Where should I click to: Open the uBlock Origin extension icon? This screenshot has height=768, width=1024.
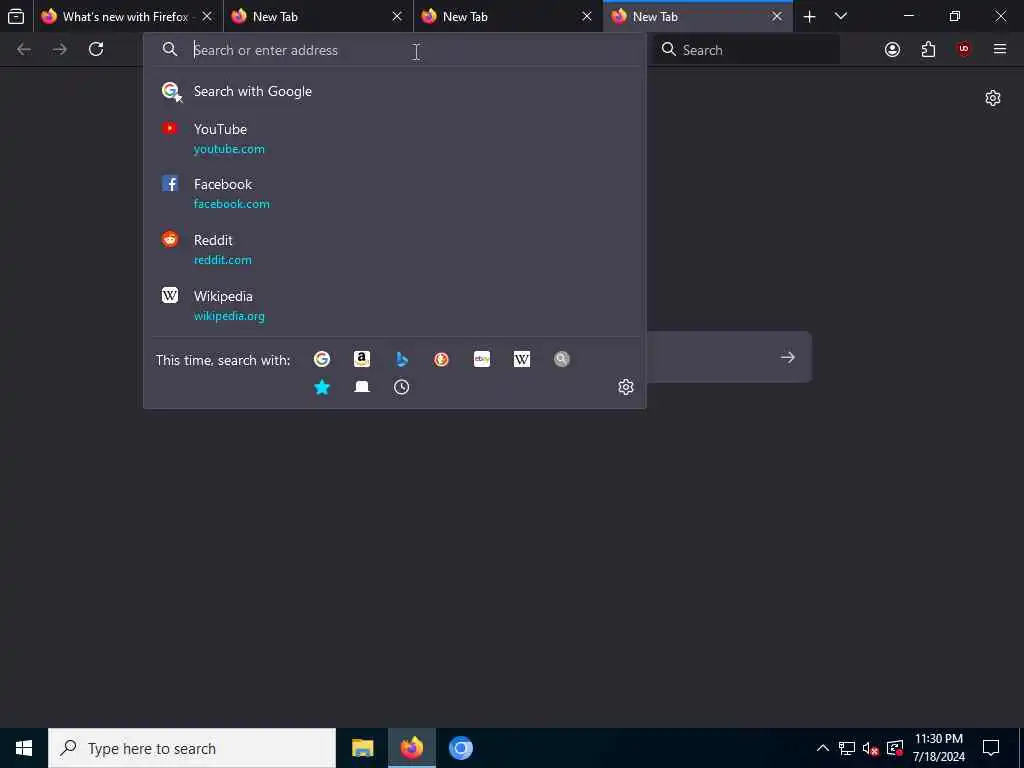pos(964,49)
